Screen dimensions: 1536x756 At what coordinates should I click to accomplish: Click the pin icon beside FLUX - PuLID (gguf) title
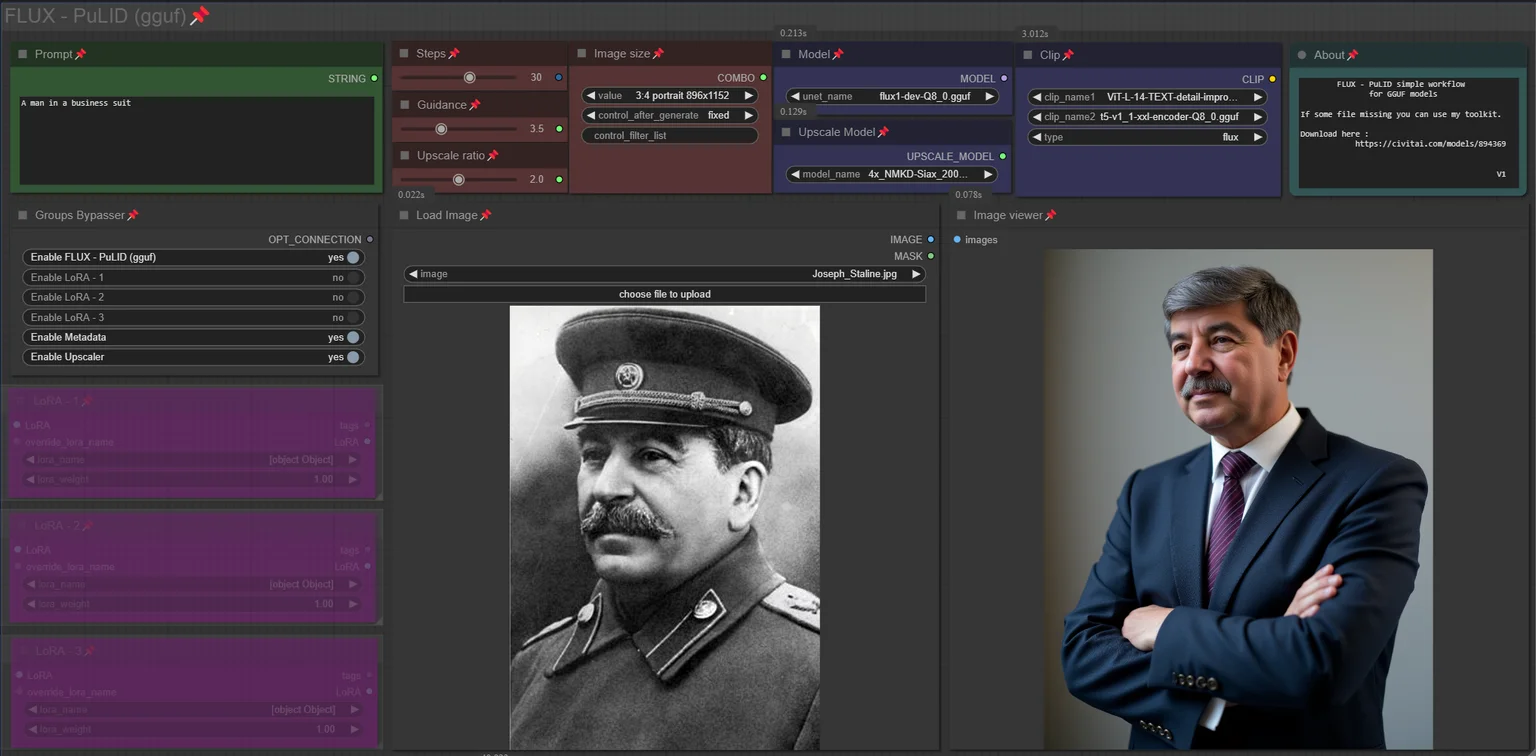(x=199, y=15)
